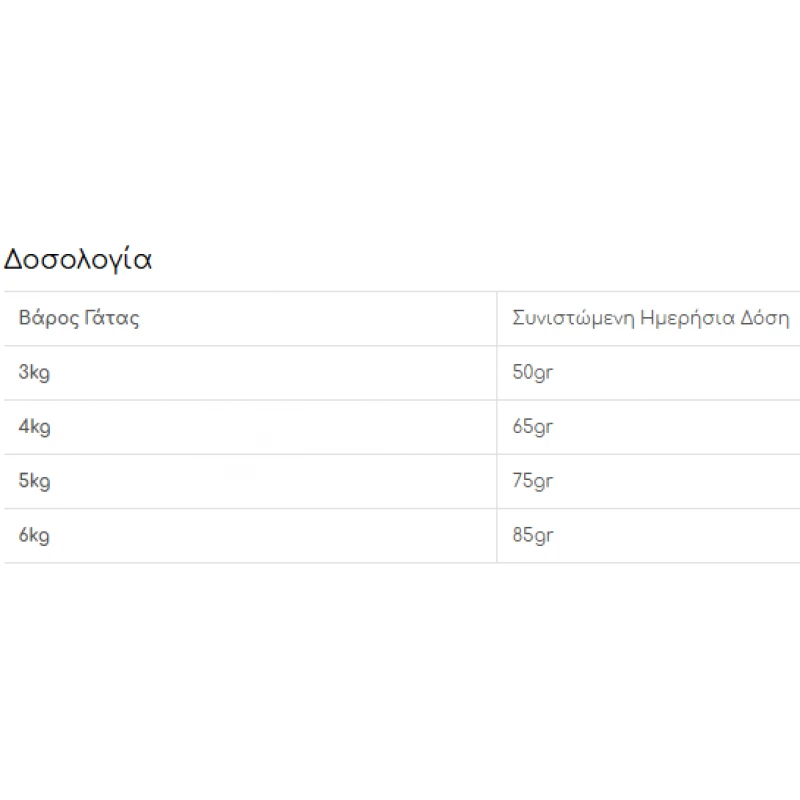The height and width of the screenshot is (800, 800).
Task: Select the Βάρος Γάτας column header
Action: click(250, 319)
